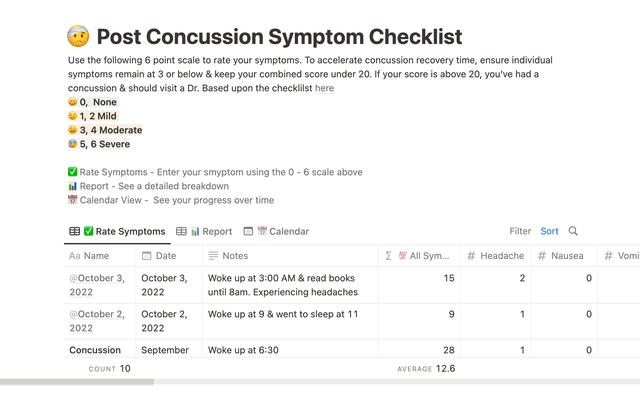The width and height of the screenshot is (640, 400).
Task: Open the Filter options
Action: 520,231
